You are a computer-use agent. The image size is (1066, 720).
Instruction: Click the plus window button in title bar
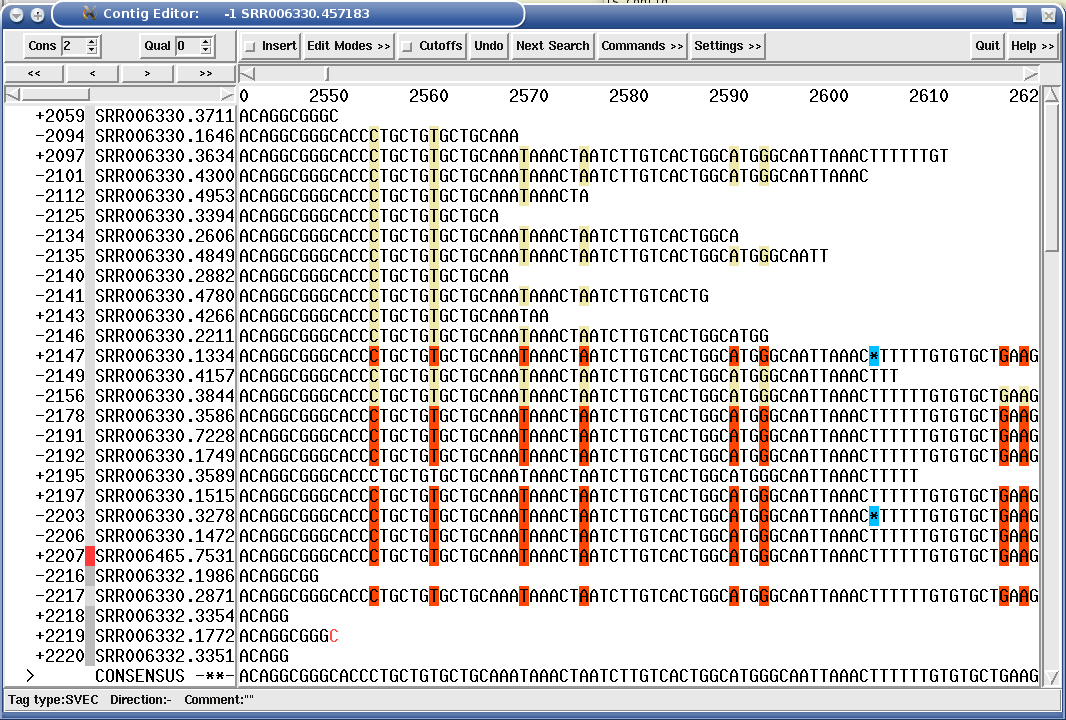pos(38,14)
